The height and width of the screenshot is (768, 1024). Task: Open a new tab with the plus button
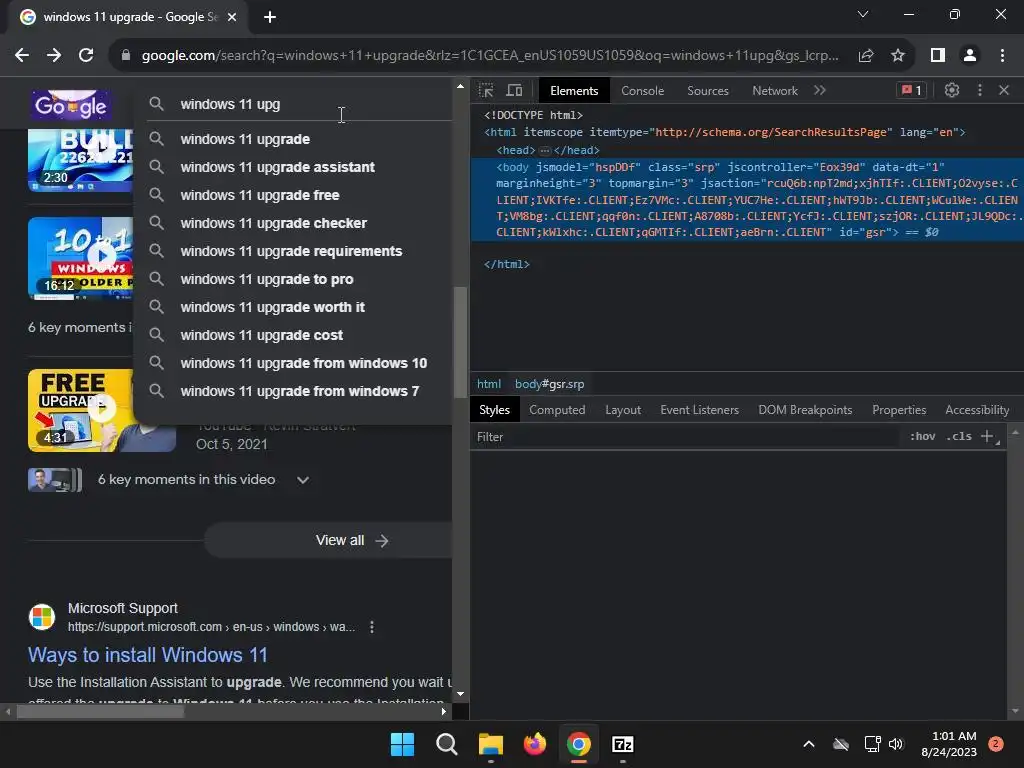point(270,17)
